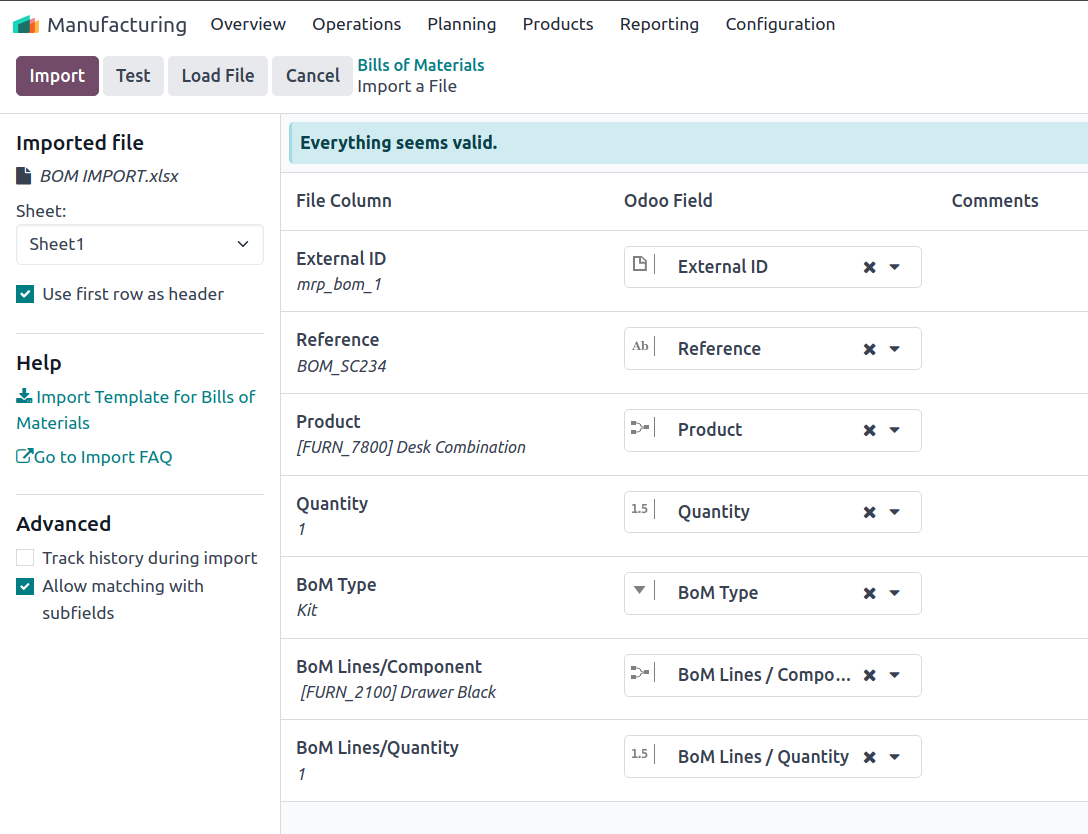Click the selection type icon for BoM Type
Viewport: 1088px width, 834px height.
tap(639, 590)
